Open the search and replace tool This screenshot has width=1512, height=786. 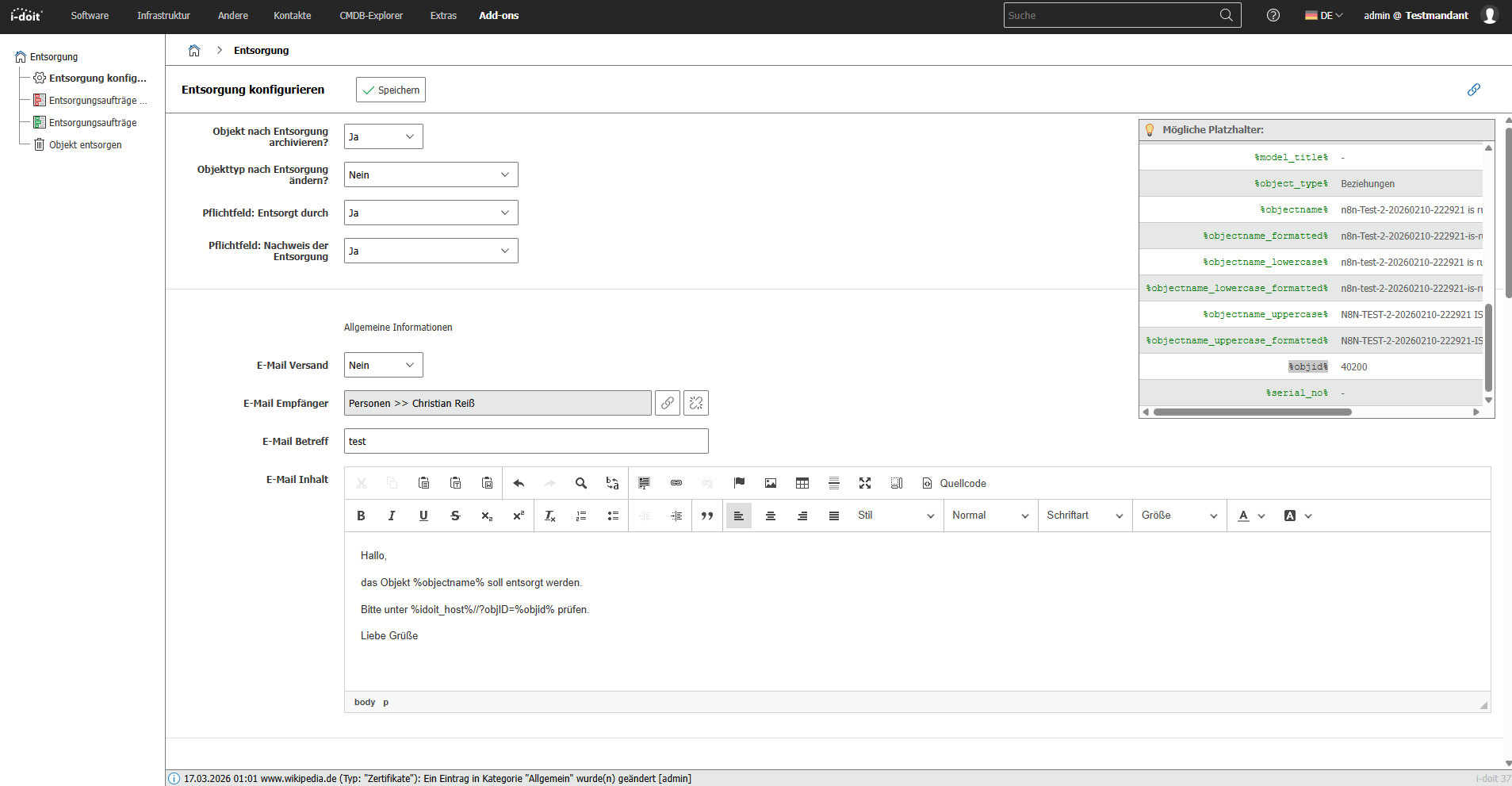581,483
